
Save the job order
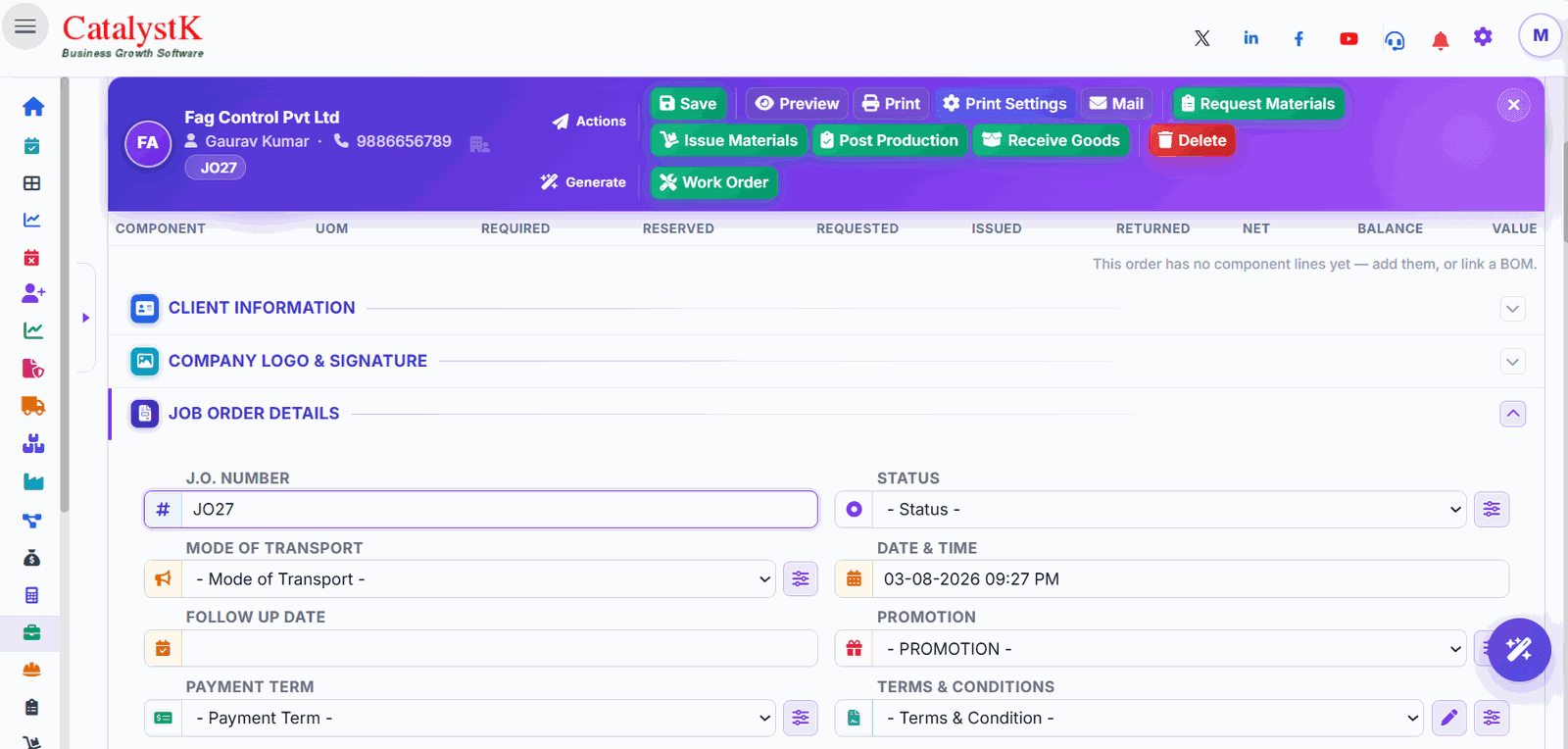688,104
